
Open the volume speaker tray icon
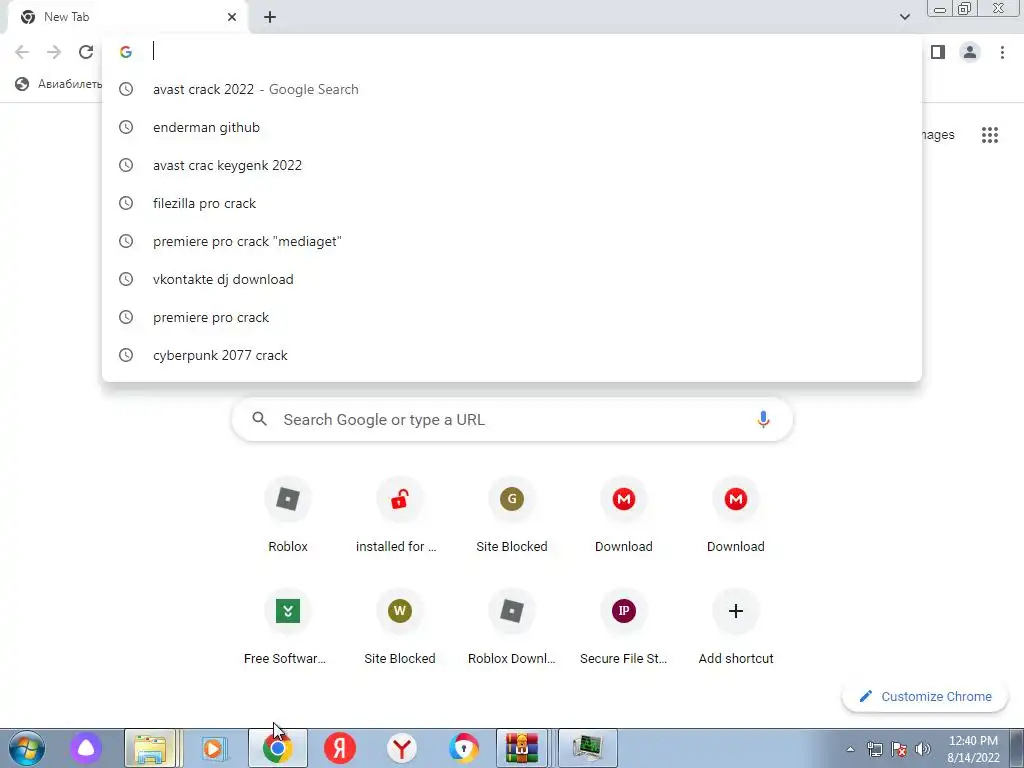pyautogui.click(x=923, y=749)
